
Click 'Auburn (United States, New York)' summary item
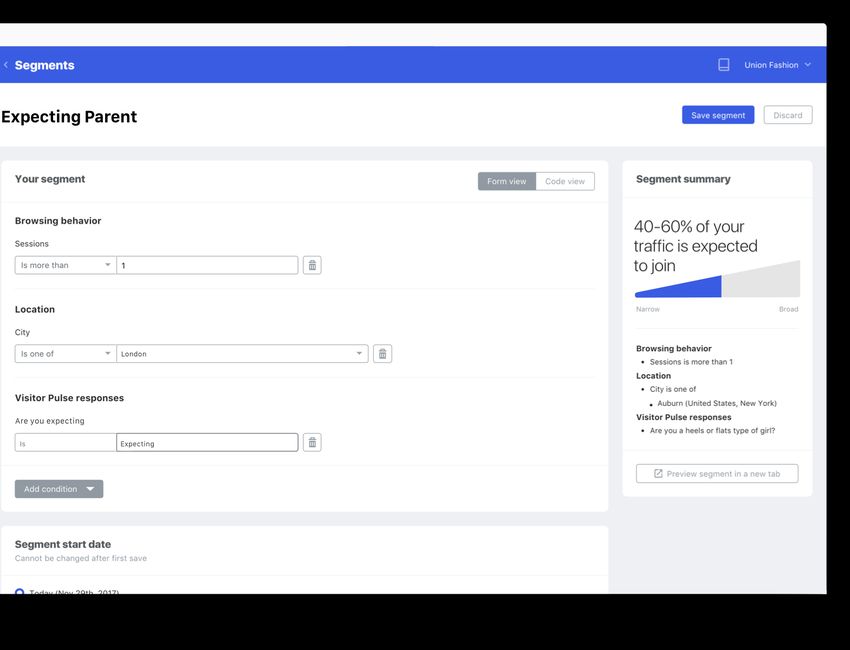tap(717, 403)
